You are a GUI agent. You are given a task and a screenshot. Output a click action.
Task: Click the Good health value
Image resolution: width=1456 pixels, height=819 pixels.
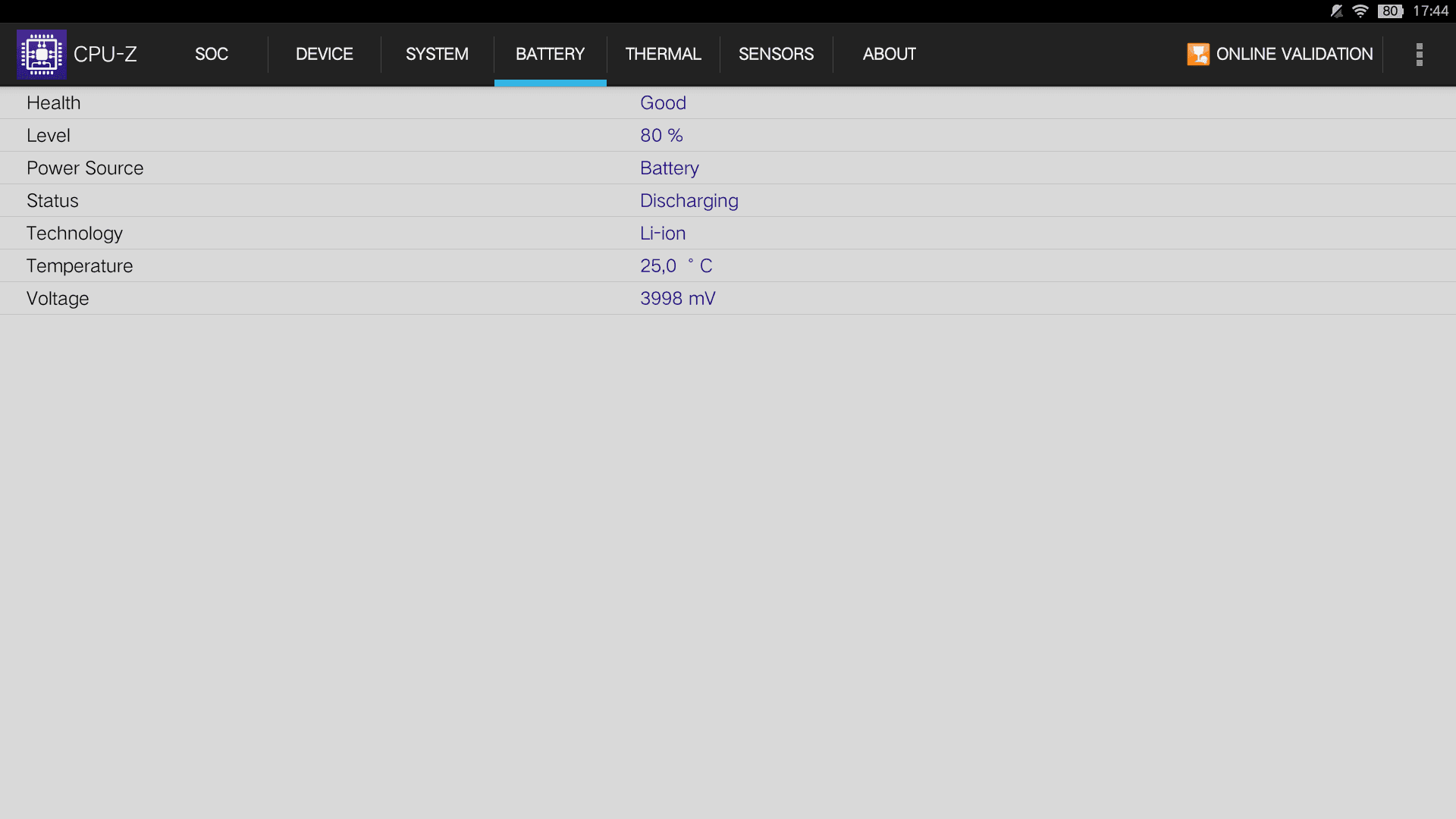tap(664, 103)
